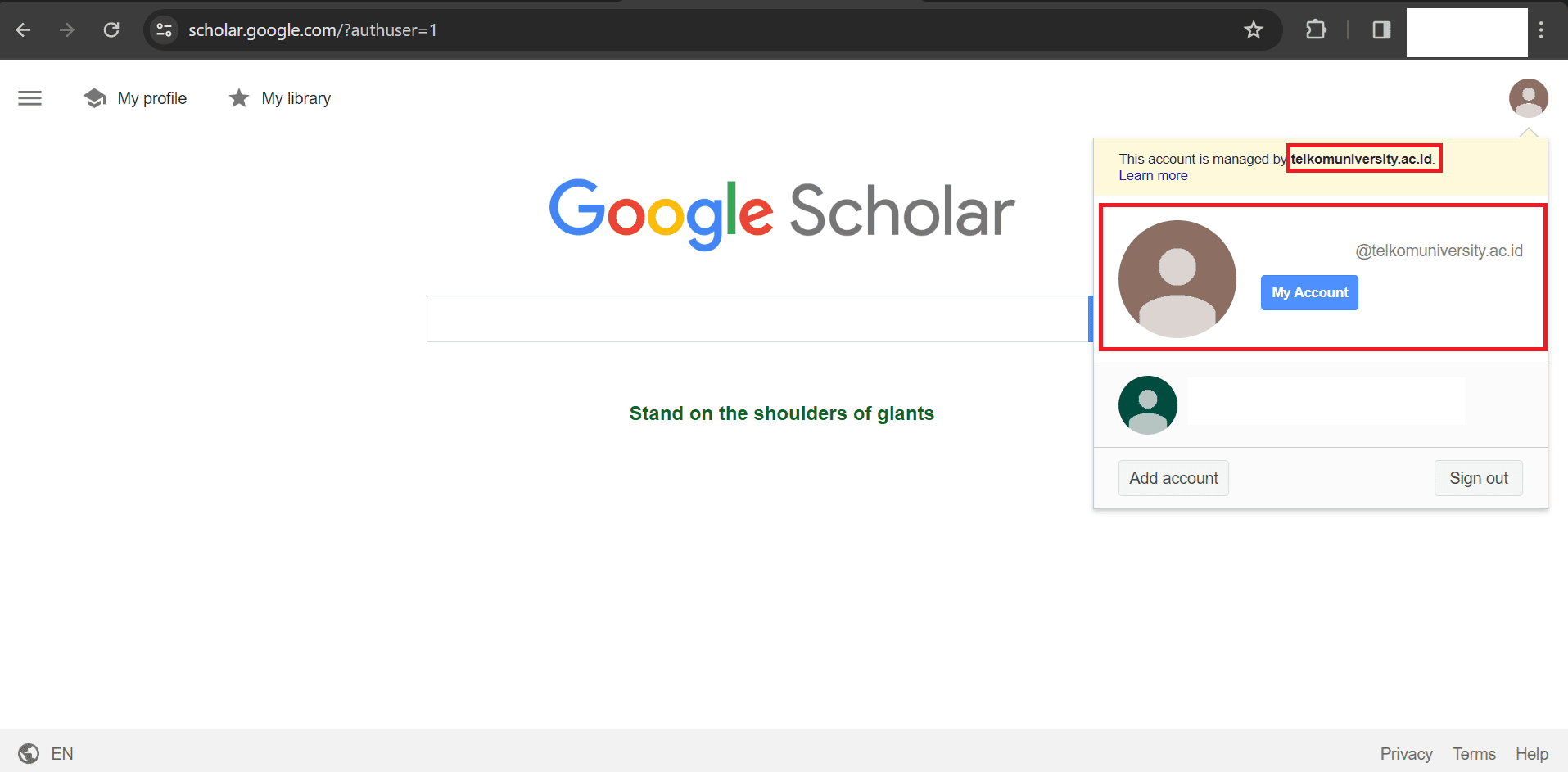Follow the Learn more link
This screenshot has width=1568, height=772.
click(x=1153, y=176)
